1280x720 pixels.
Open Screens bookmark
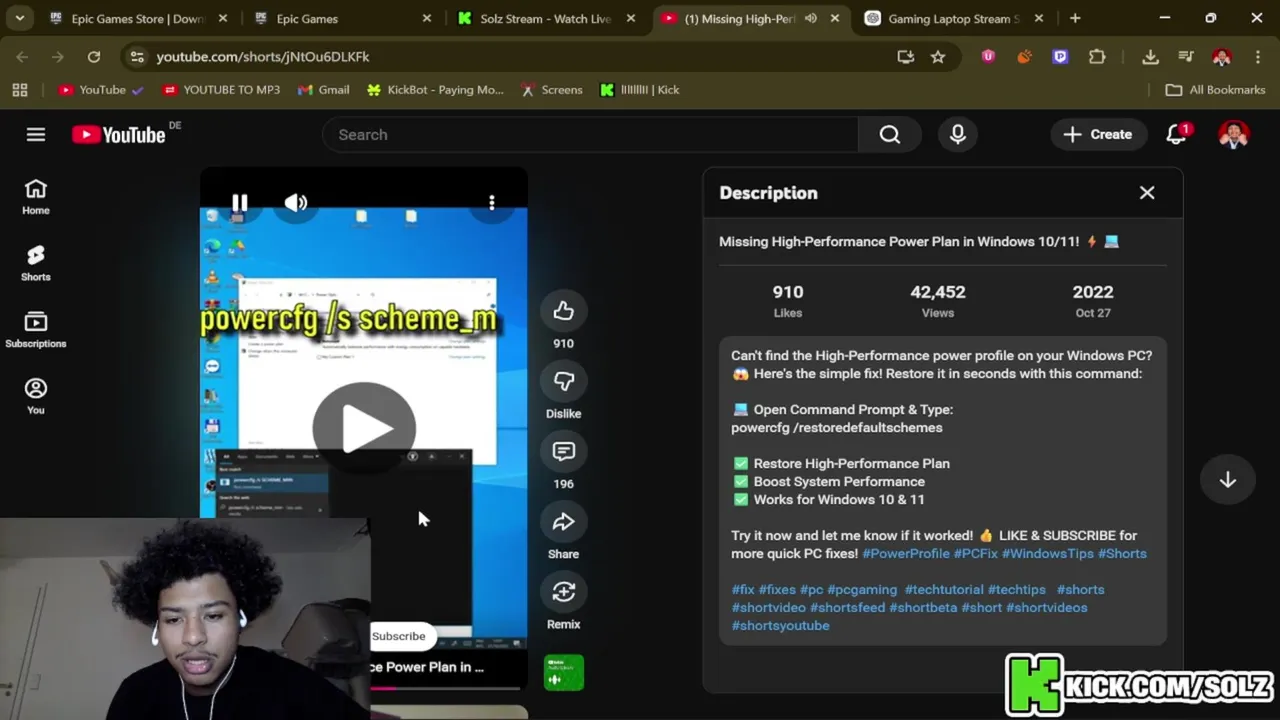[x=551, y=90]
